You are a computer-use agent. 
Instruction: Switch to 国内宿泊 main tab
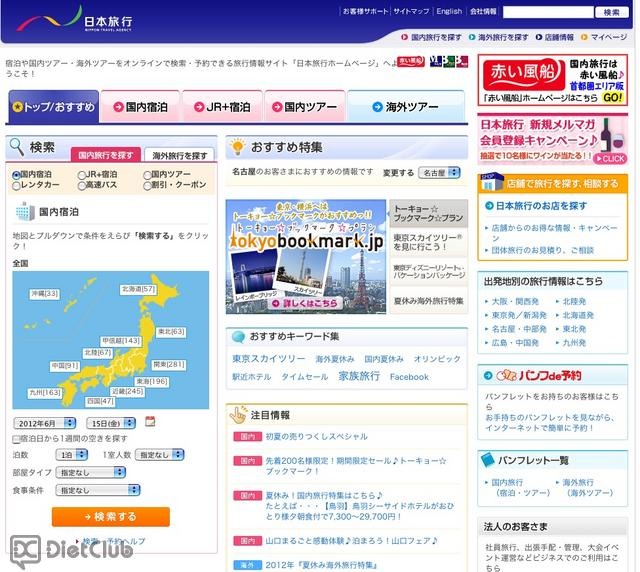[x=140, y=107]
